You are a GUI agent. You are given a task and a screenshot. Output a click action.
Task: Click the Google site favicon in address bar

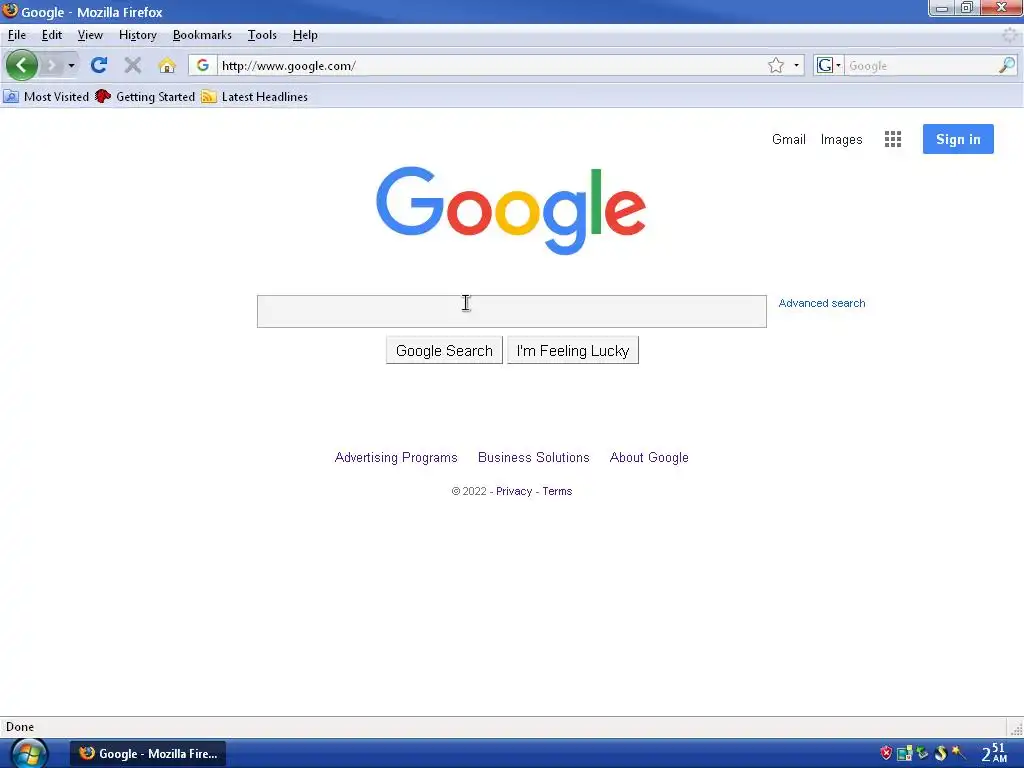pyautogui.click(x=202, y=65)
